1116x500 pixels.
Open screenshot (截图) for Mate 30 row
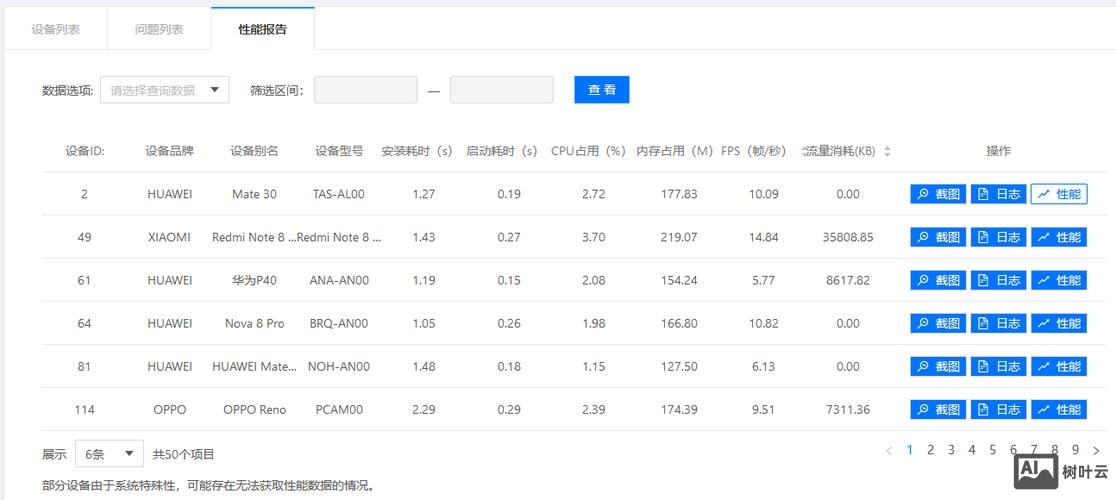tap(938, 194)
